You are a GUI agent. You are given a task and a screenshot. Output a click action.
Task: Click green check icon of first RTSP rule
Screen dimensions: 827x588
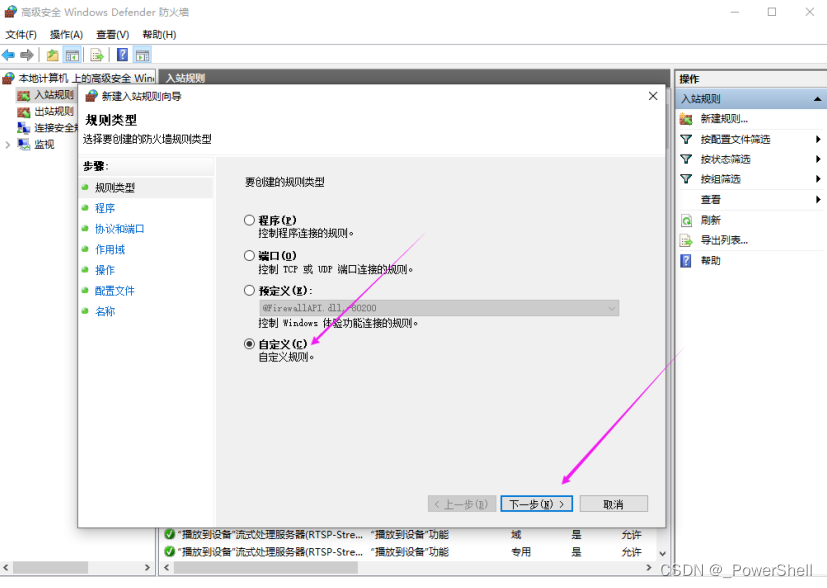[x=169, y=534]
